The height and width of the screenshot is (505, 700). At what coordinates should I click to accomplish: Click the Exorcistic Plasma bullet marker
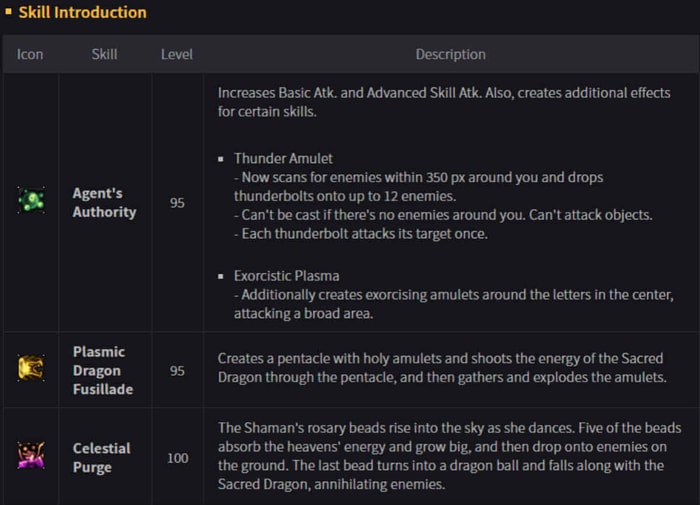(x=221, y=276)
